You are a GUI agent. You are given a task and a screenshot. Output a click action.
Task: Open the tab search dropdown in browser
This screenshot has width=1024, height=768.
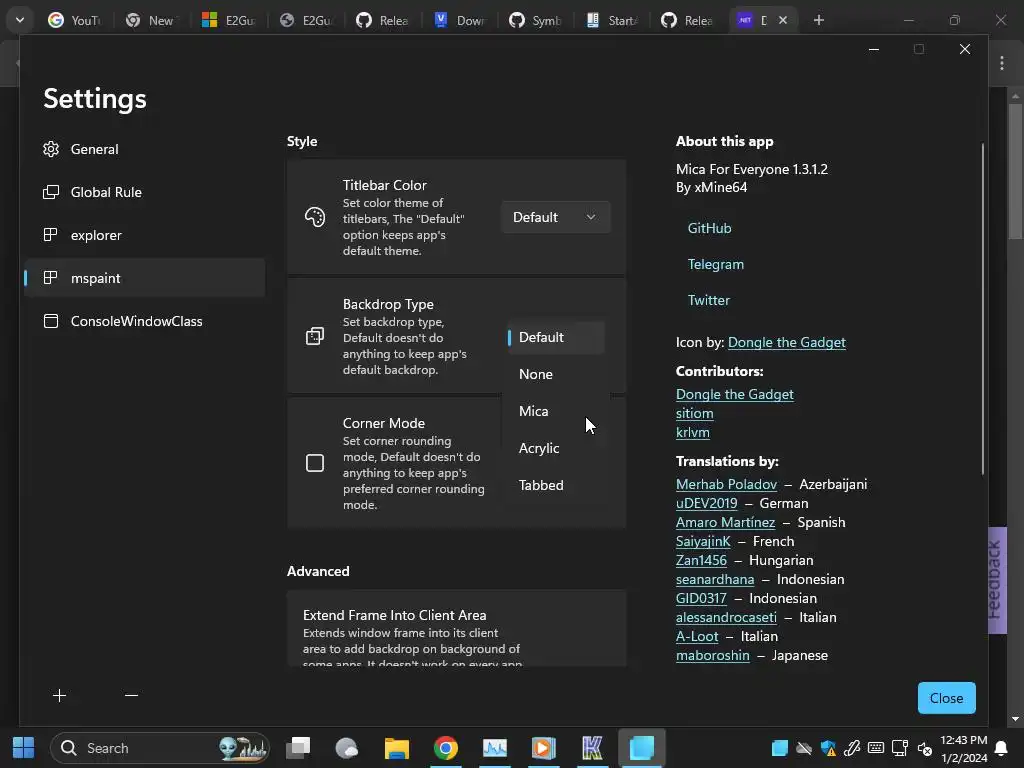[x=20, y=20]
